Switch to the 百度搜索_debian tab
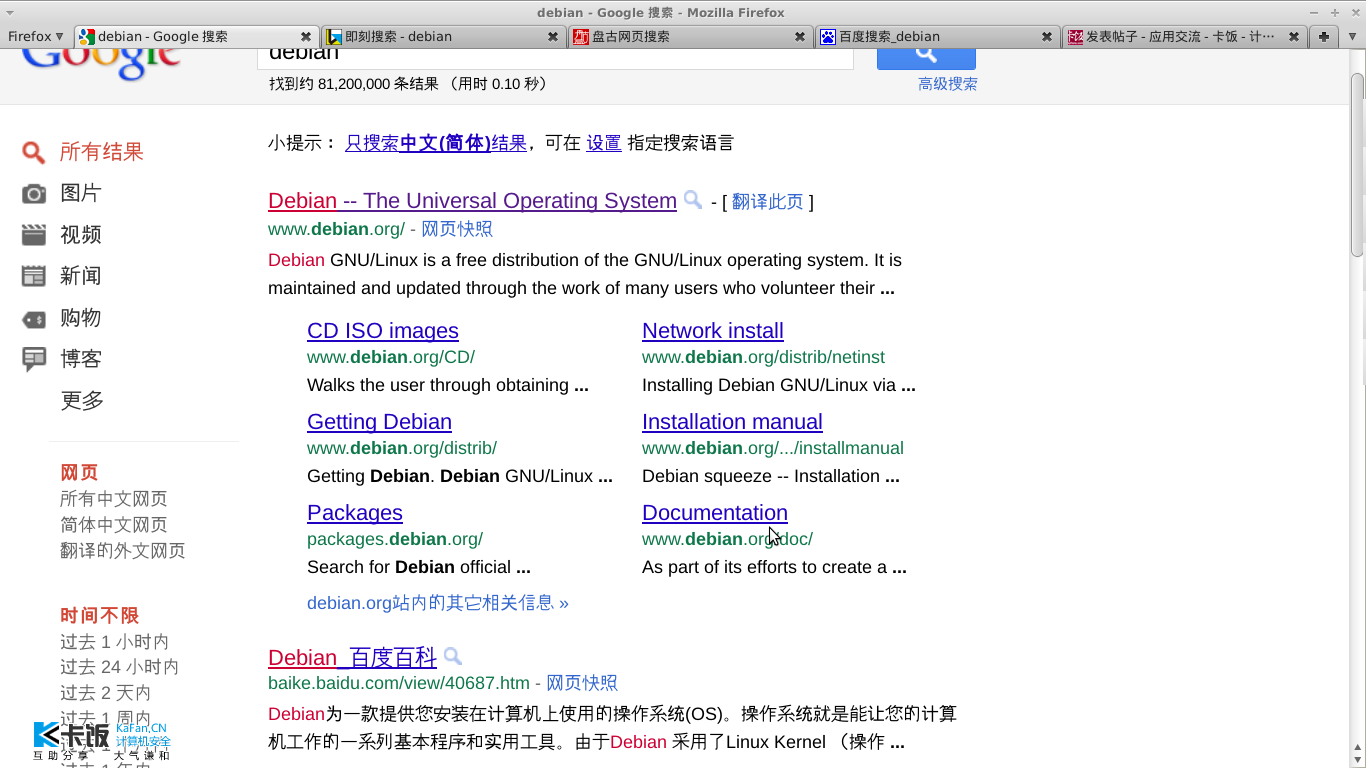Image resolution: width=1366 pixels, height=768 pixels. click(x=938, y=36)
